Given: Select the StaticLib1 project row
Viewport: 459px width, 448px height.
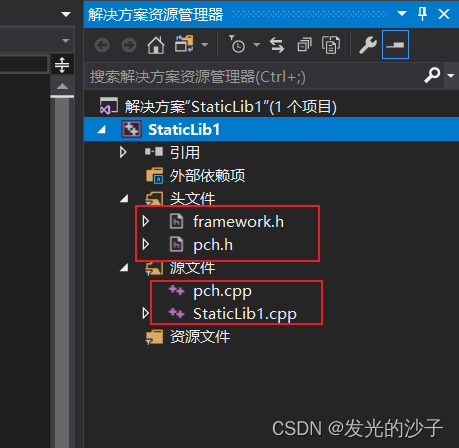Looking at the screenshot, I should click(x=271, y=129).
